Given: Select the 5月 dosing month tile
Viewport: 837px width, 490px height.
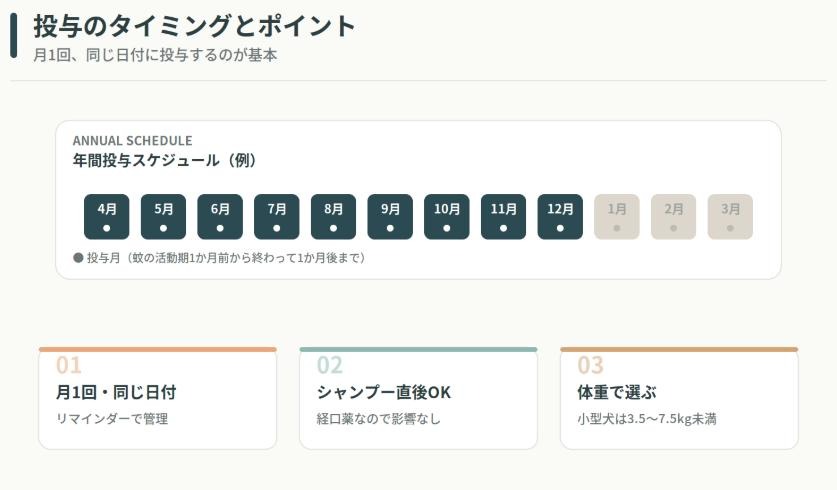Looking at the screenshot, I should pos(164,217).
